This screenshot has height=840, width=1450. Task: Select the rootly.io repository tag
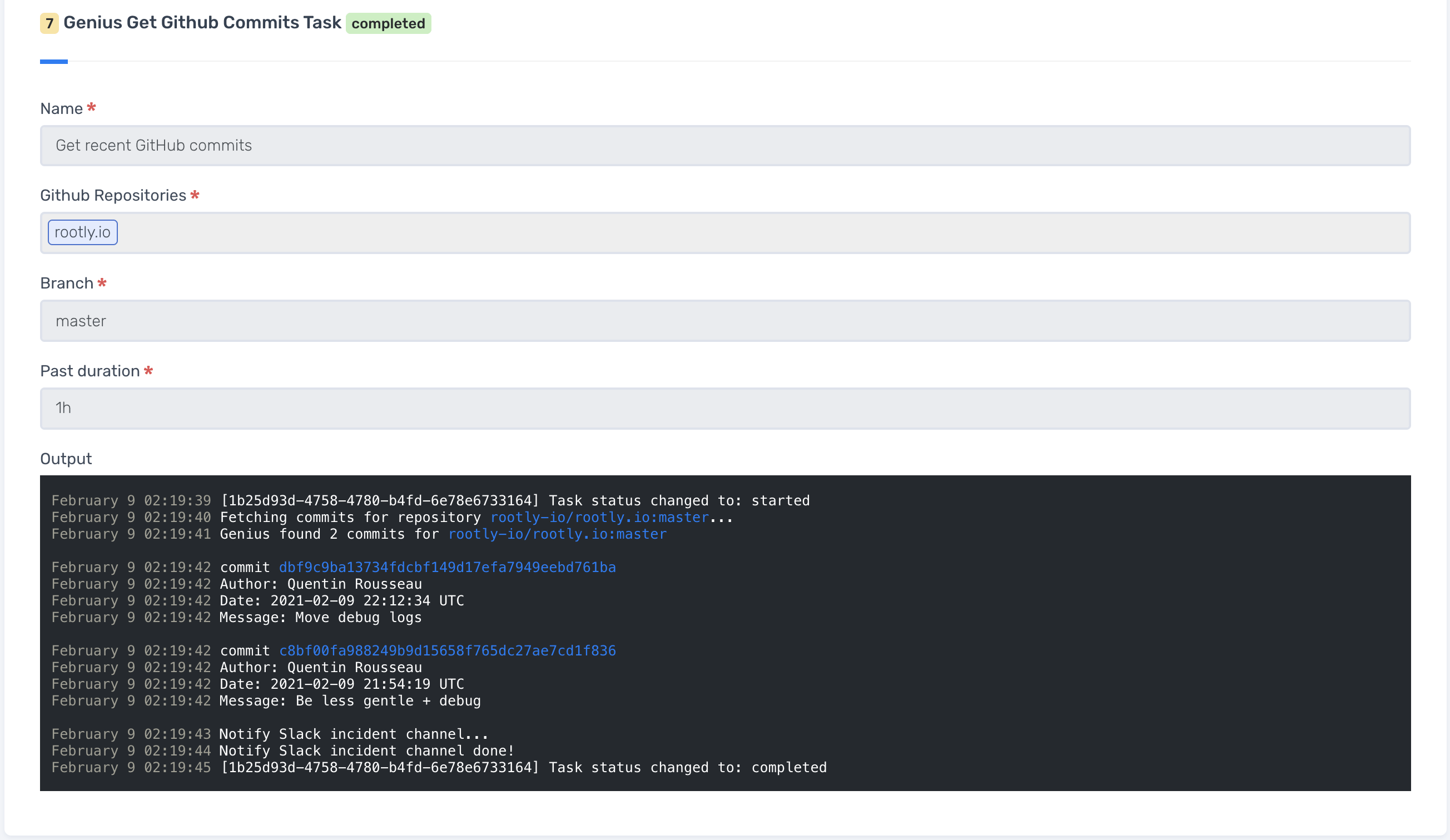click(x=83, y=232)
